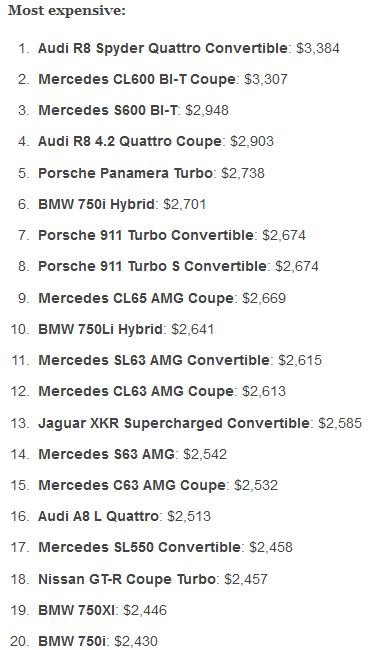Click Mercedes SL550 Convertible item
Screen dimensions: 370x650
(x=139, y=547)
